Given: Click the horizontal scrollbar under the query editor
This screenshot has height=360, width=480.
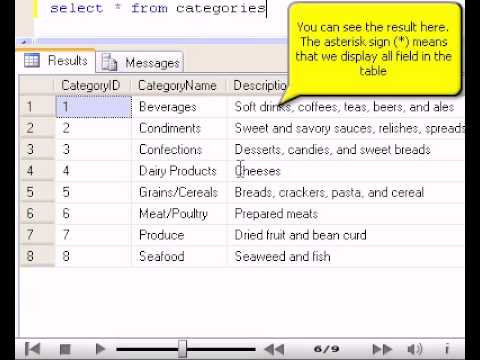Looking at the screenshot, I should [x=153, y=42].
